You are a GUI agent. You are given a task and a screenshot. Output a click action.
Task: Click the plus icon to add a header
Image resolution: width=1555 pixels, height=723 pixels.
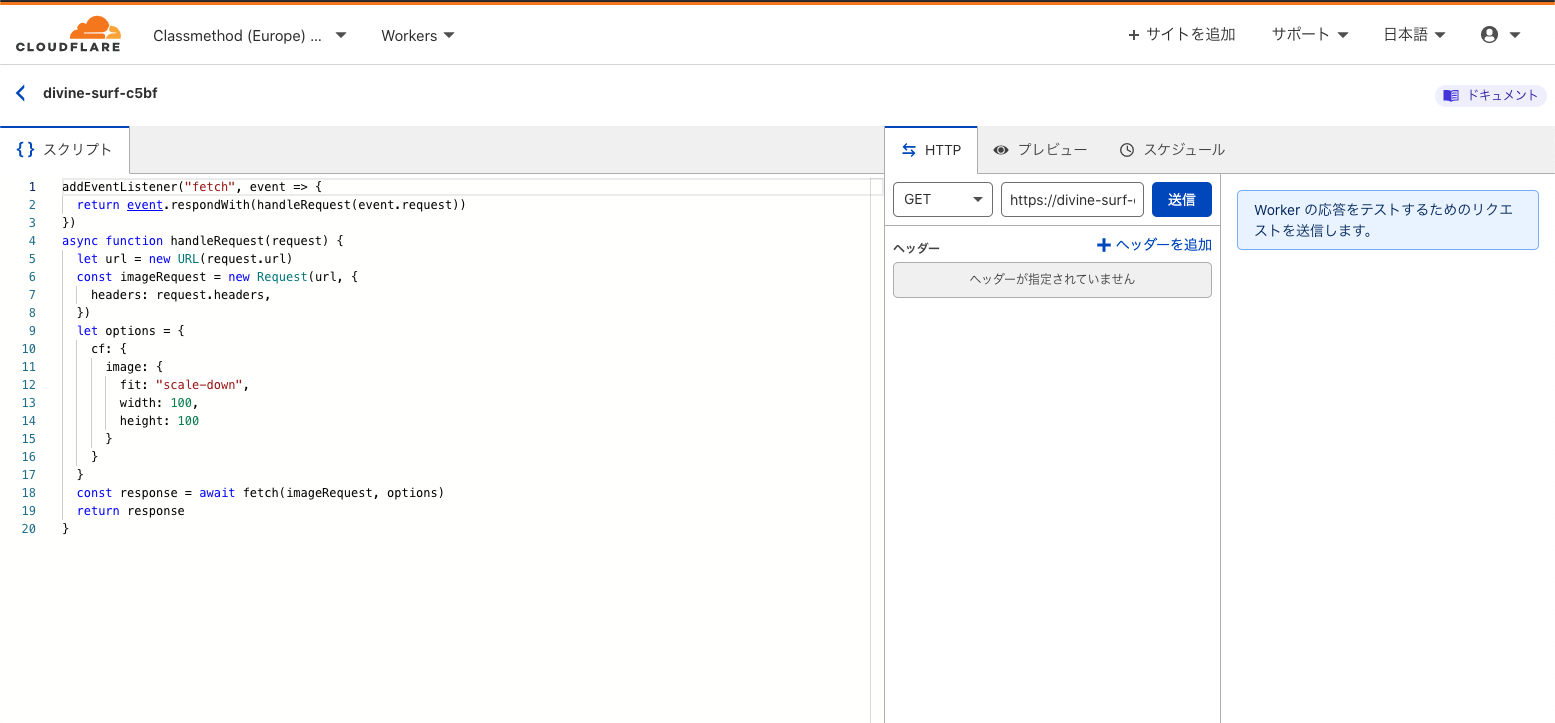pyautogui.click(x=1104, y=245)
